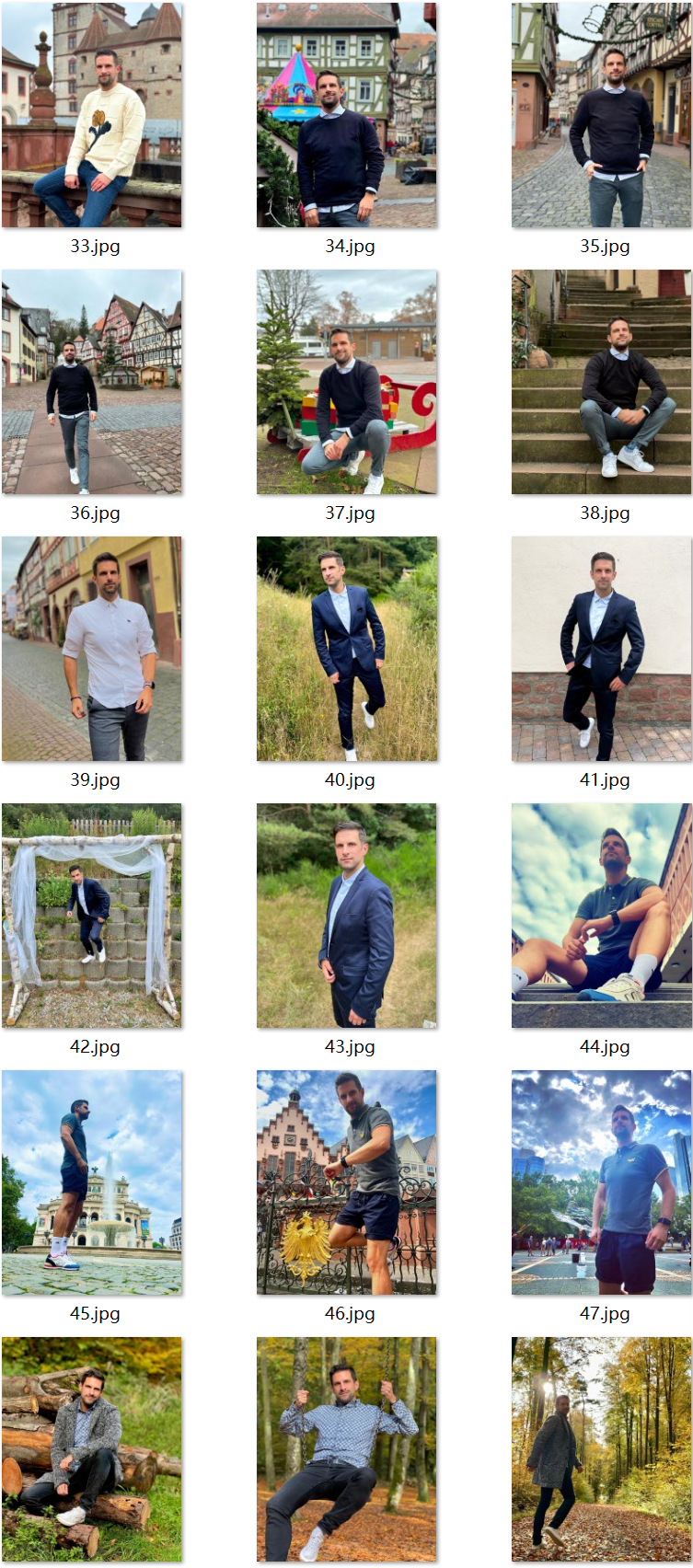Select the 41.jpg thumbnail
This screenshot has height=1568, width=693.
pos(602,649)
